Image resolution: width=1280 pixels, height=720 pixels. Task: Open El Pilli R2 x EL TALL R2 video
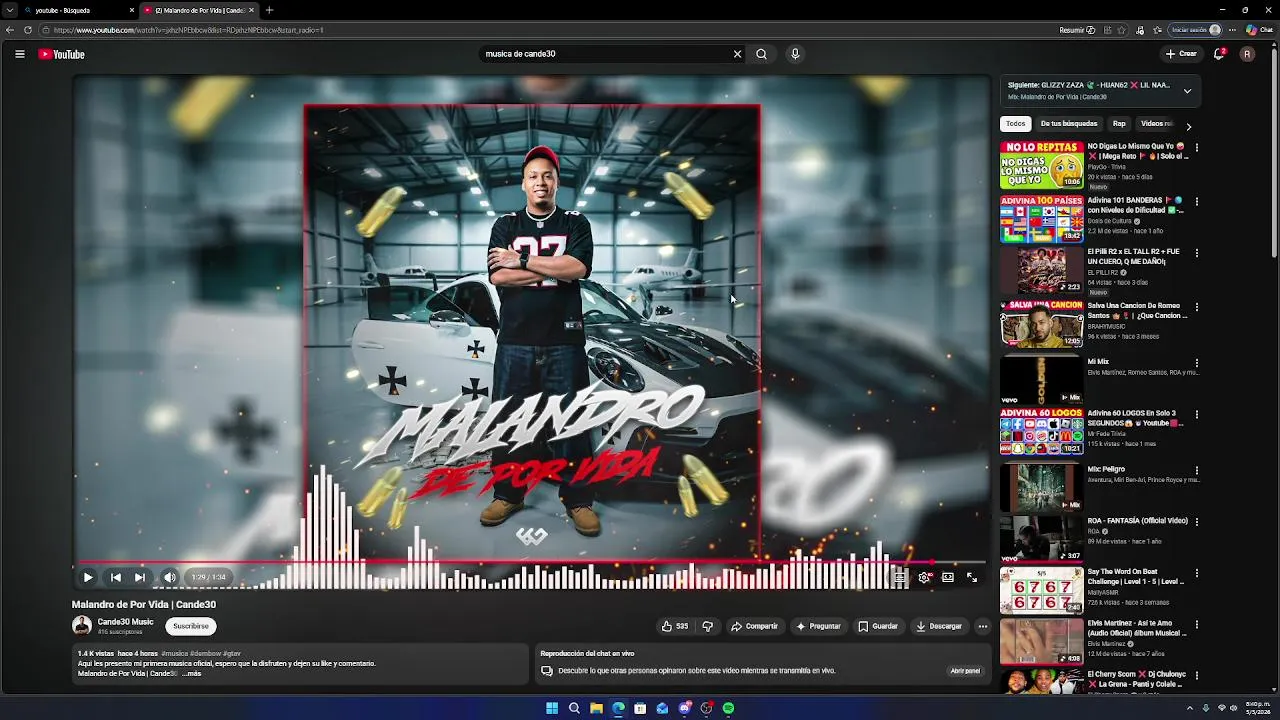(x=1041, y=271)
